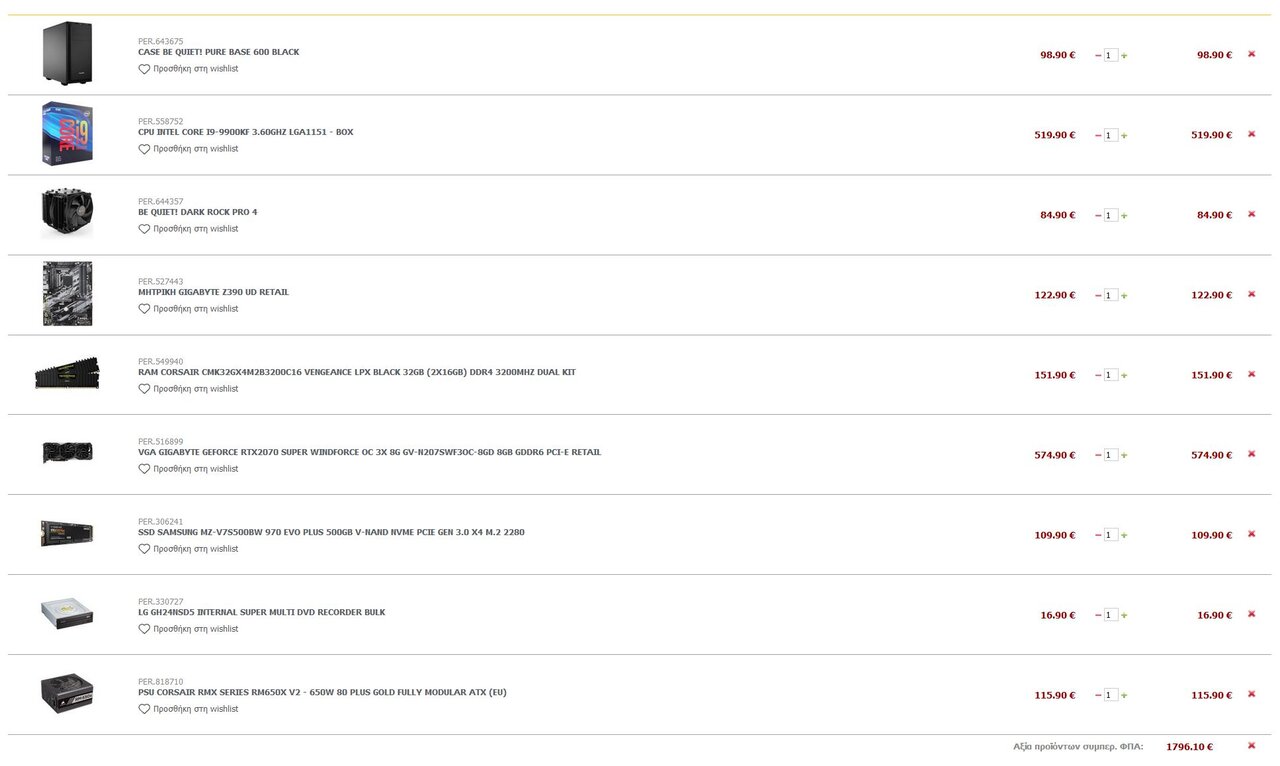Add one more Dark Rock Pro 4
Viewport: 1280px width, 766px height.
1124,216
